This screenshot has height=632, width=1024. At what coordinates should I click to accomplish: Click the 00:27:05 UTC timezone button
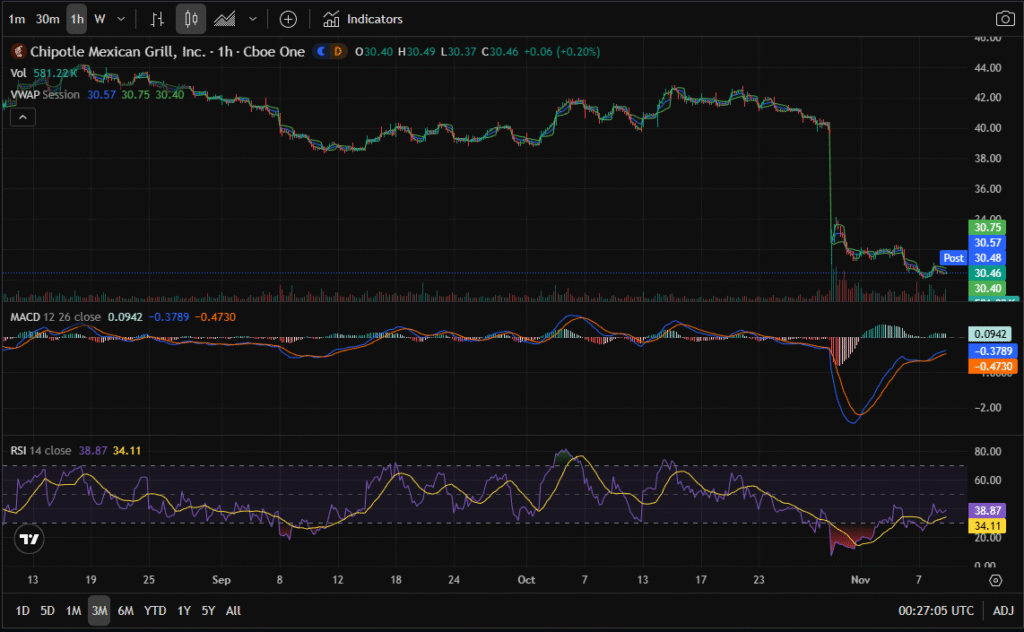[938, 610]
